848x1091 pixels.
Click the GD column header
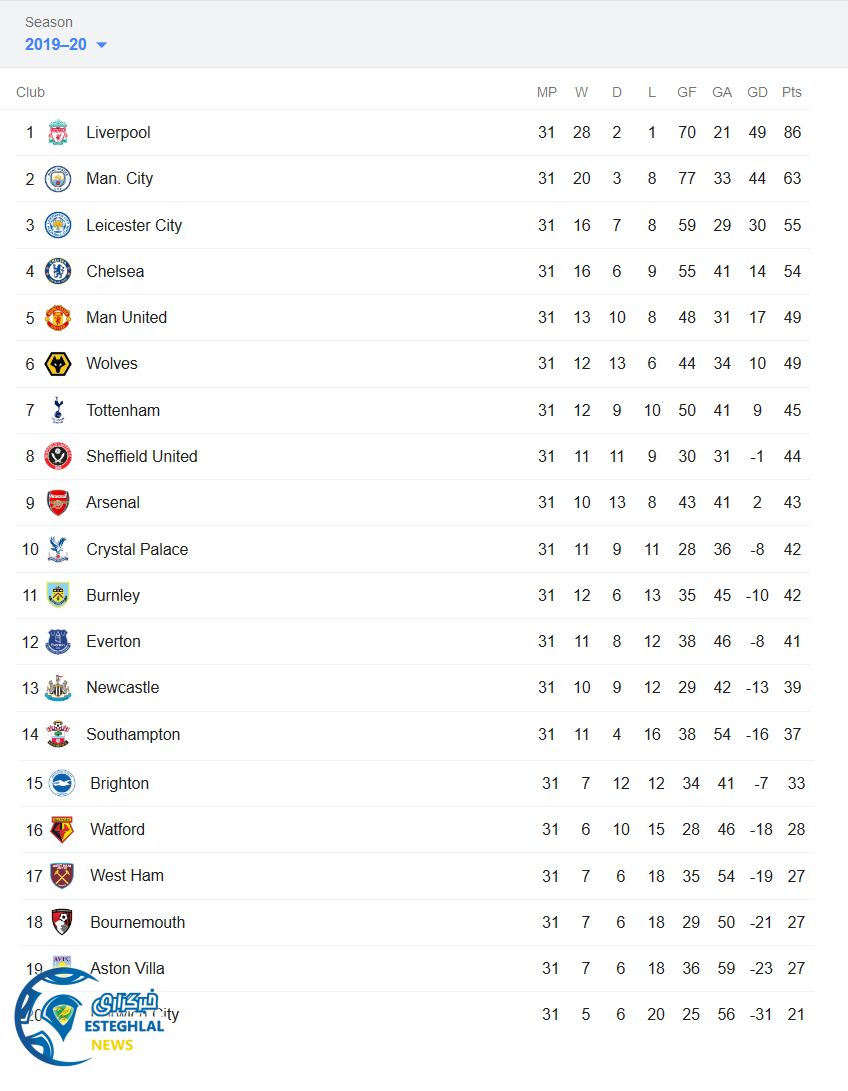(757, 92)
